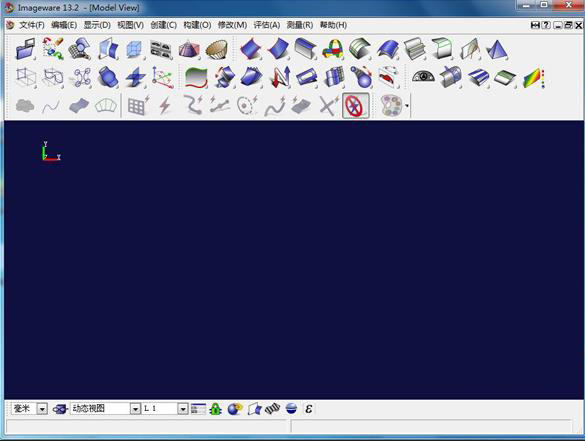
Task: Expand the arrow beside the palette icon
Action: (407, 106)
